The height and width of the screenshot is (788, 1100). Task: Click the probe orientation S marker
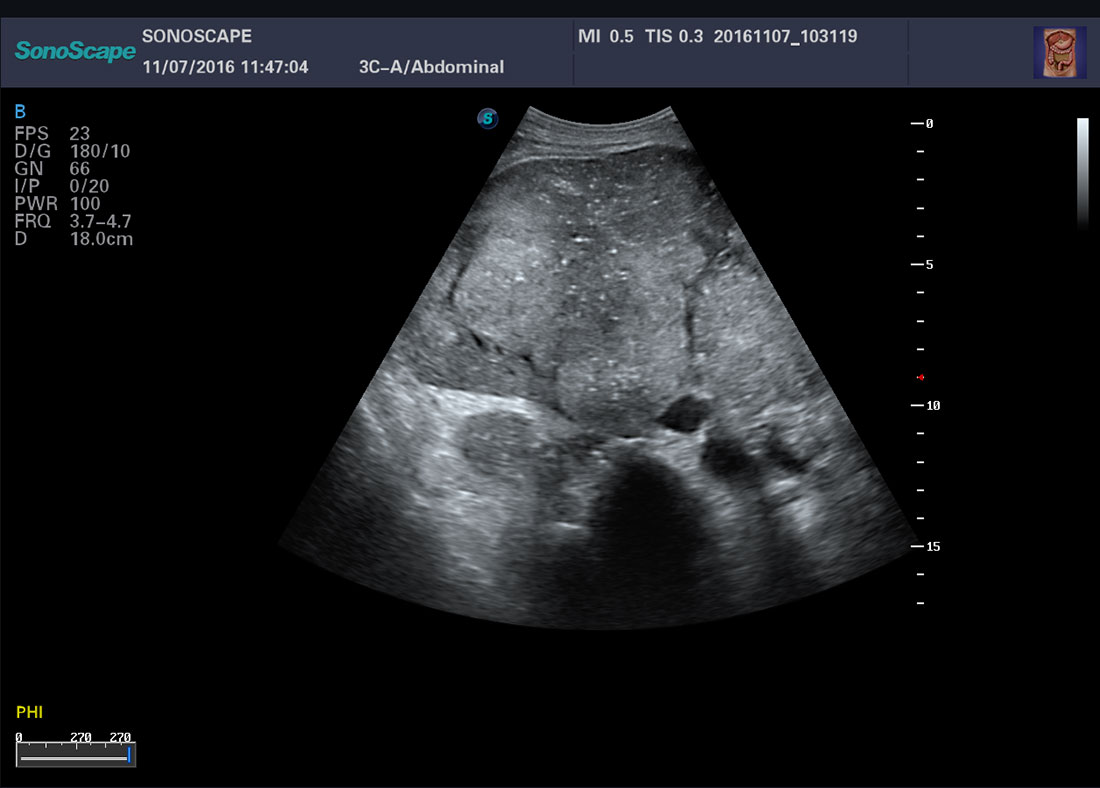coord(488,119)
